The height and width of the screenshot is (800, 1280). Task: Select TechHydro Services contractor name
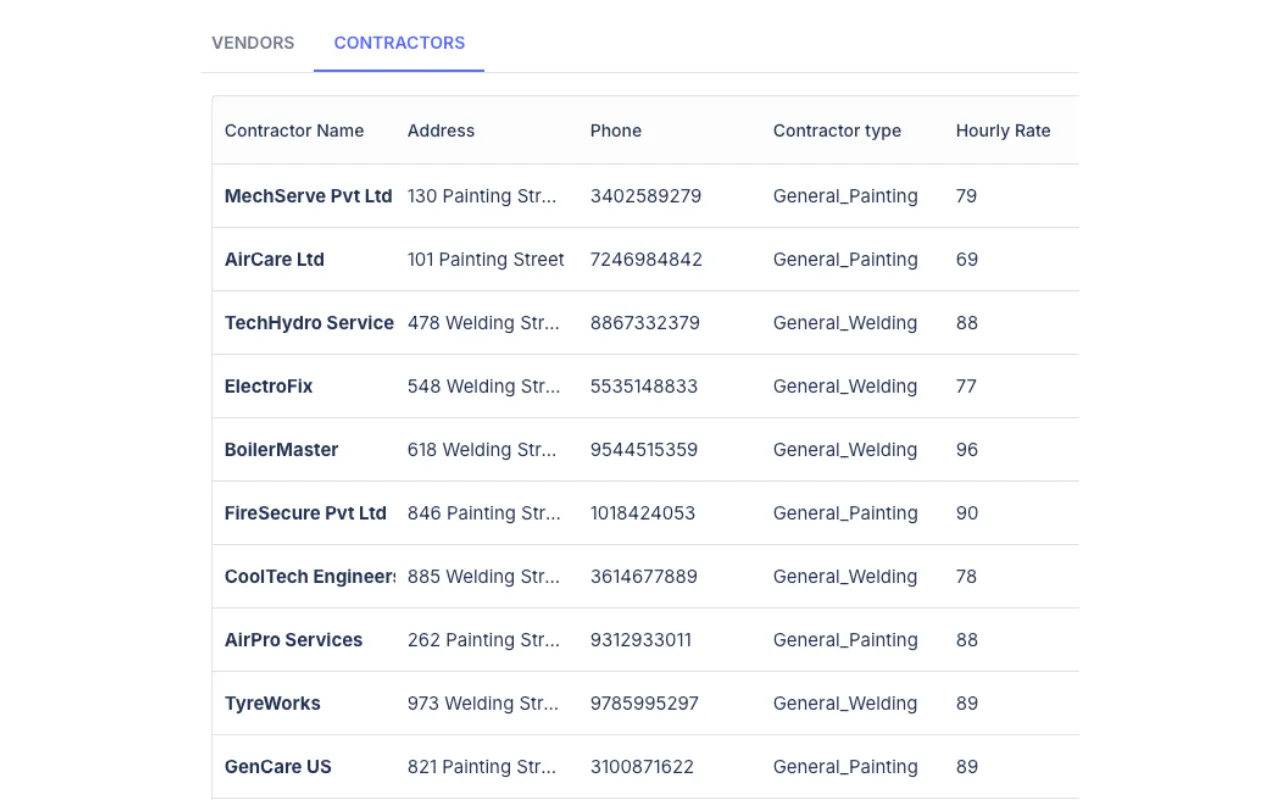point(309,323)
